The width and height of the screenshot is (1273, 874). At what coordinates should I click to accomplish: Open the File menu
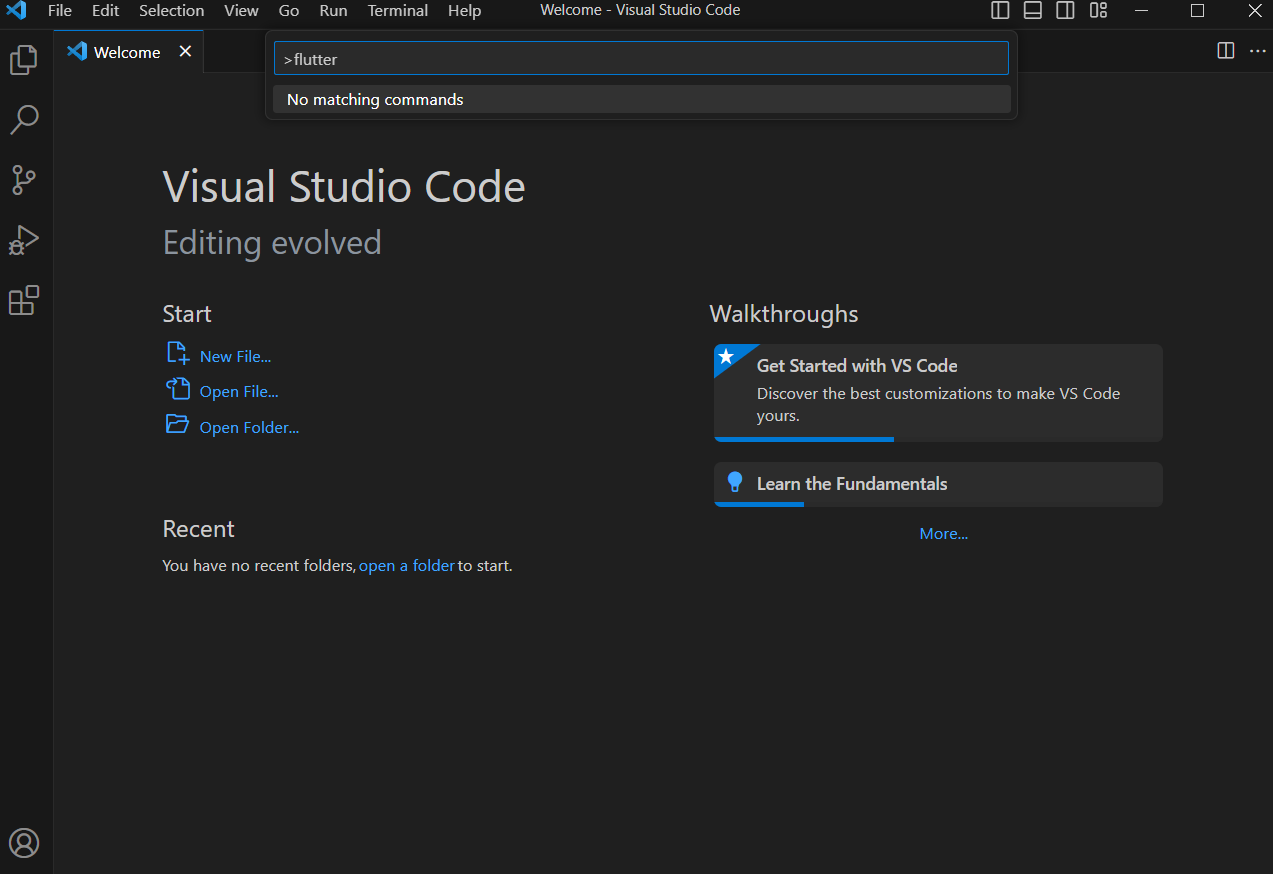[x=60, y=11]
